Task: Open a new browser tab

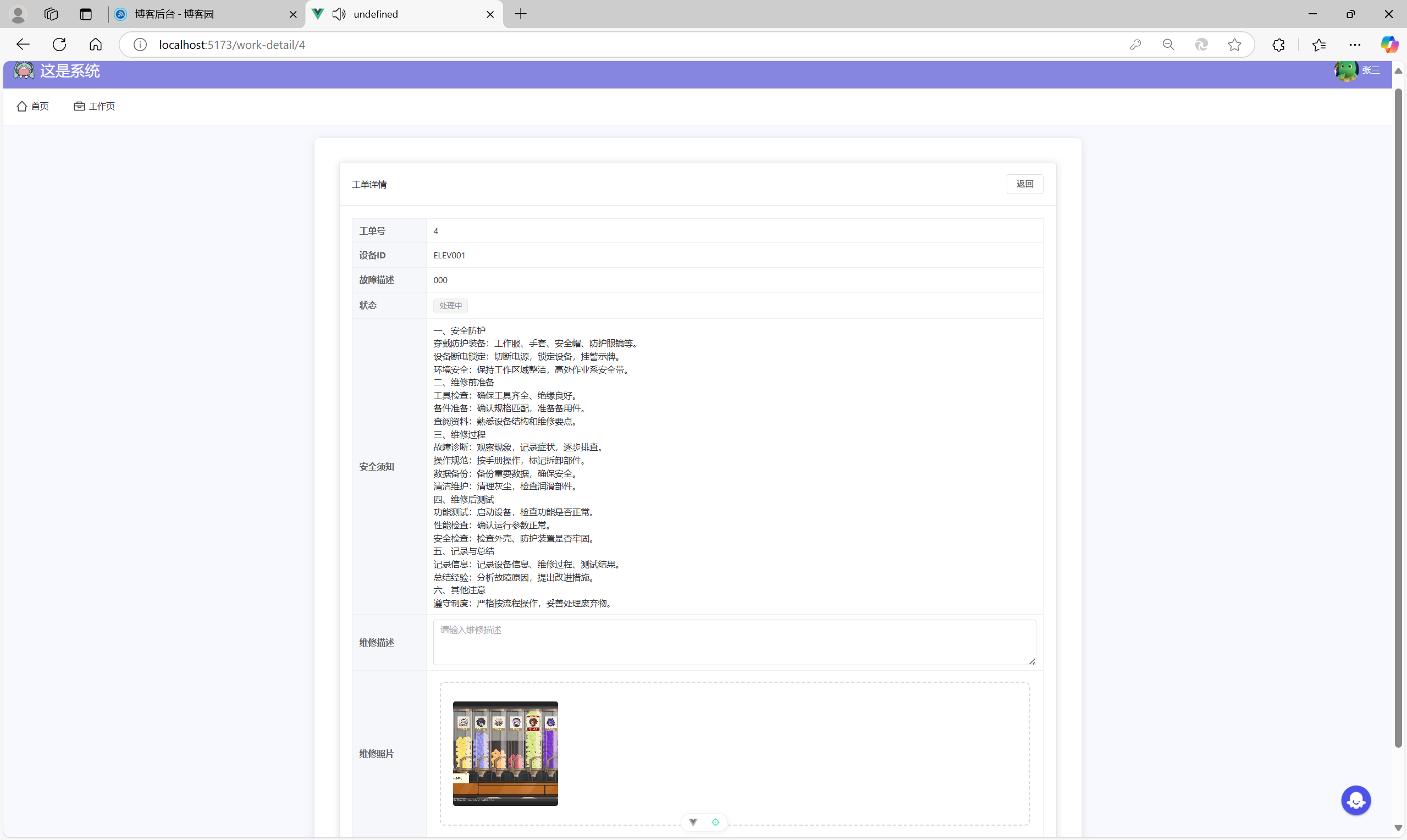Action: [521, 14]
